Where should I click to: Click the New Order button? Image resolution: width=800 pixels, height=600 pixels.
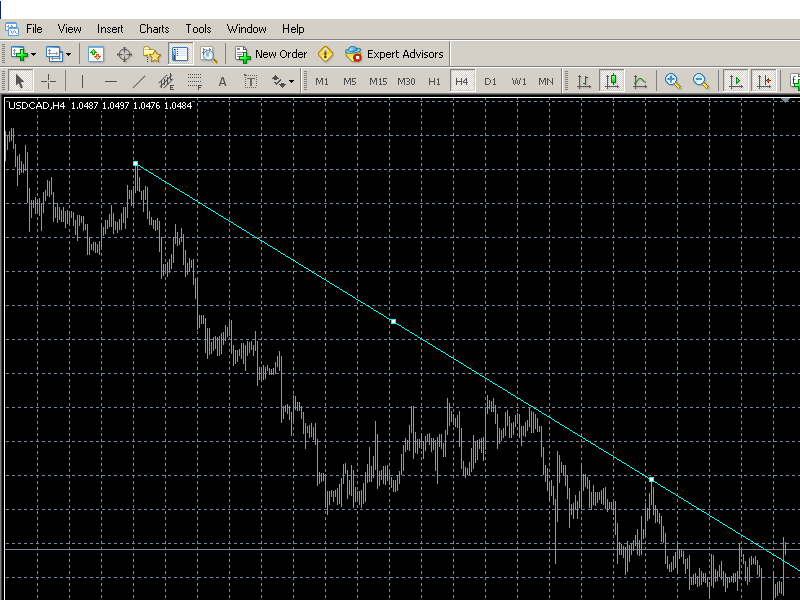pos(271,54)
